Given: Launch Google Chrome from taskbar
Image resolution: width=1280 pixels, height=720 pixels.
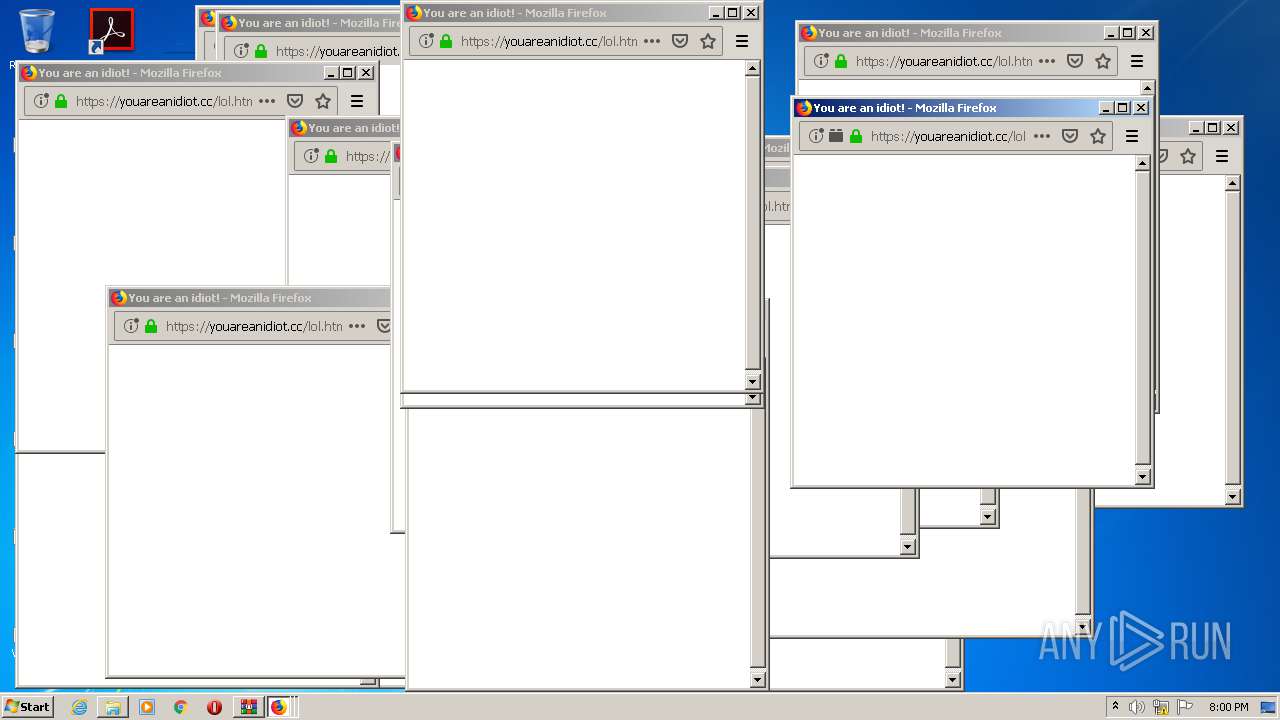Looking at the screenshot, I should tap(181, 707).
